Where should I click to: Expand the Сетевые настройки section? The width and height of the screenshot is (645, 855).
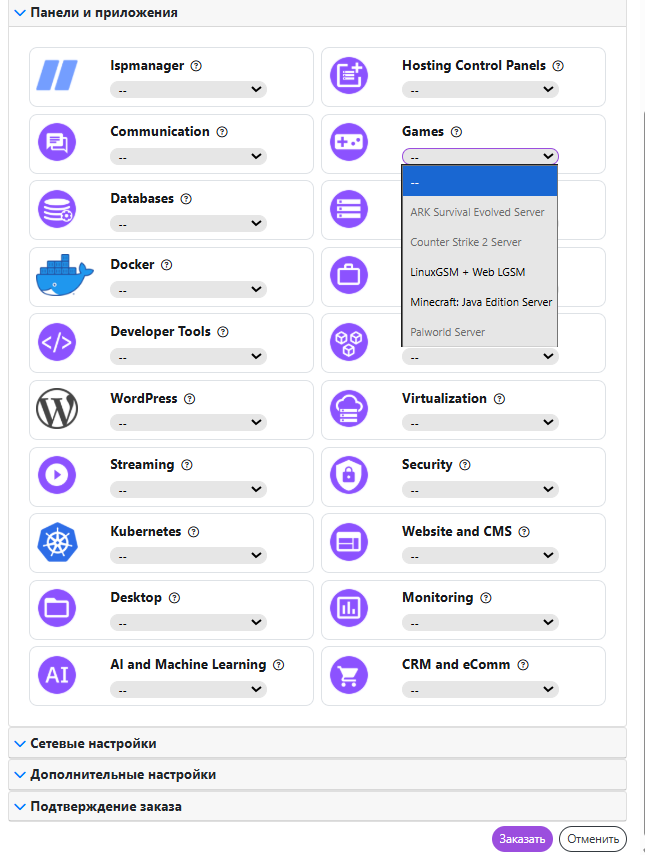point(93,744)
